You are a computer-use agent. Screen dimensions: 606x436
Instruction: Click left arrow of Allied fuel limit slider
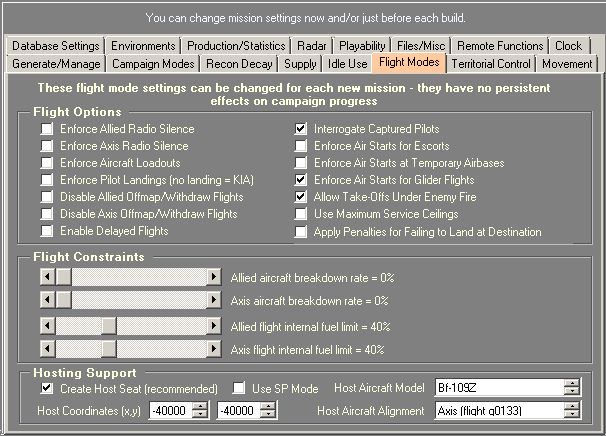point(46,325)
